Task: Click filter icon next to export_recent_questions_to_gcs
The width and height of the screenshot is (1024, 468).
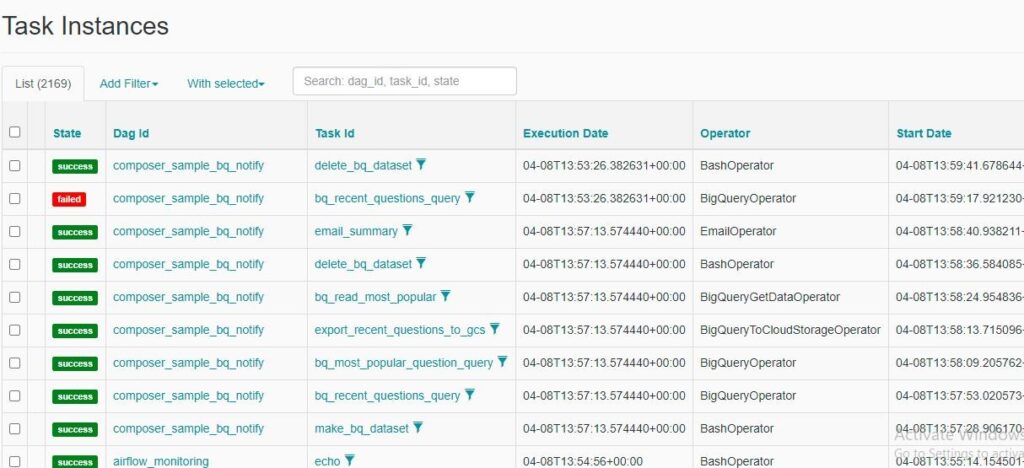Action: coord(494,329)
